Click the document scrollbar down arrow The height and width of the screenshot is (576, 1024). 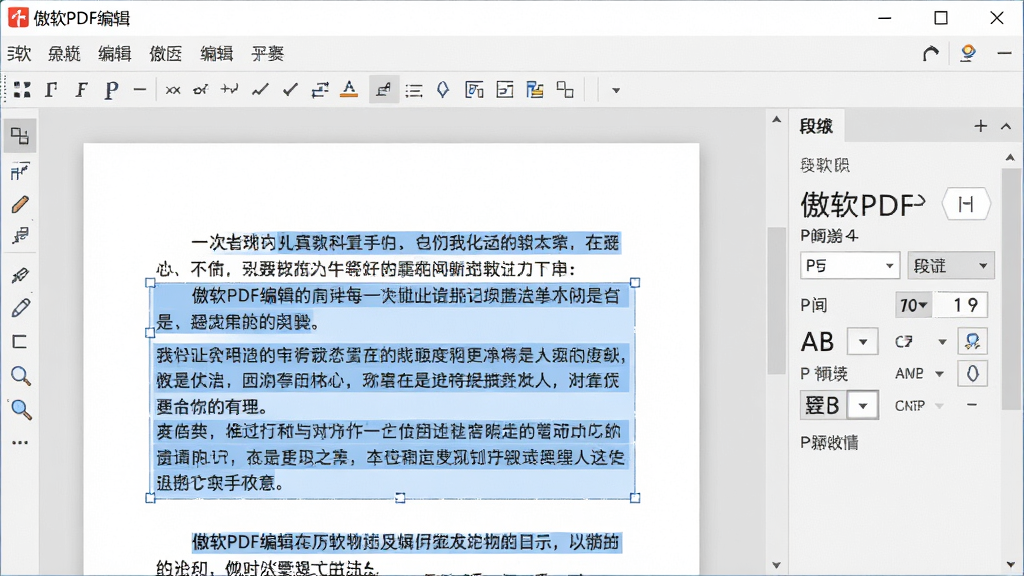point(776,565)
